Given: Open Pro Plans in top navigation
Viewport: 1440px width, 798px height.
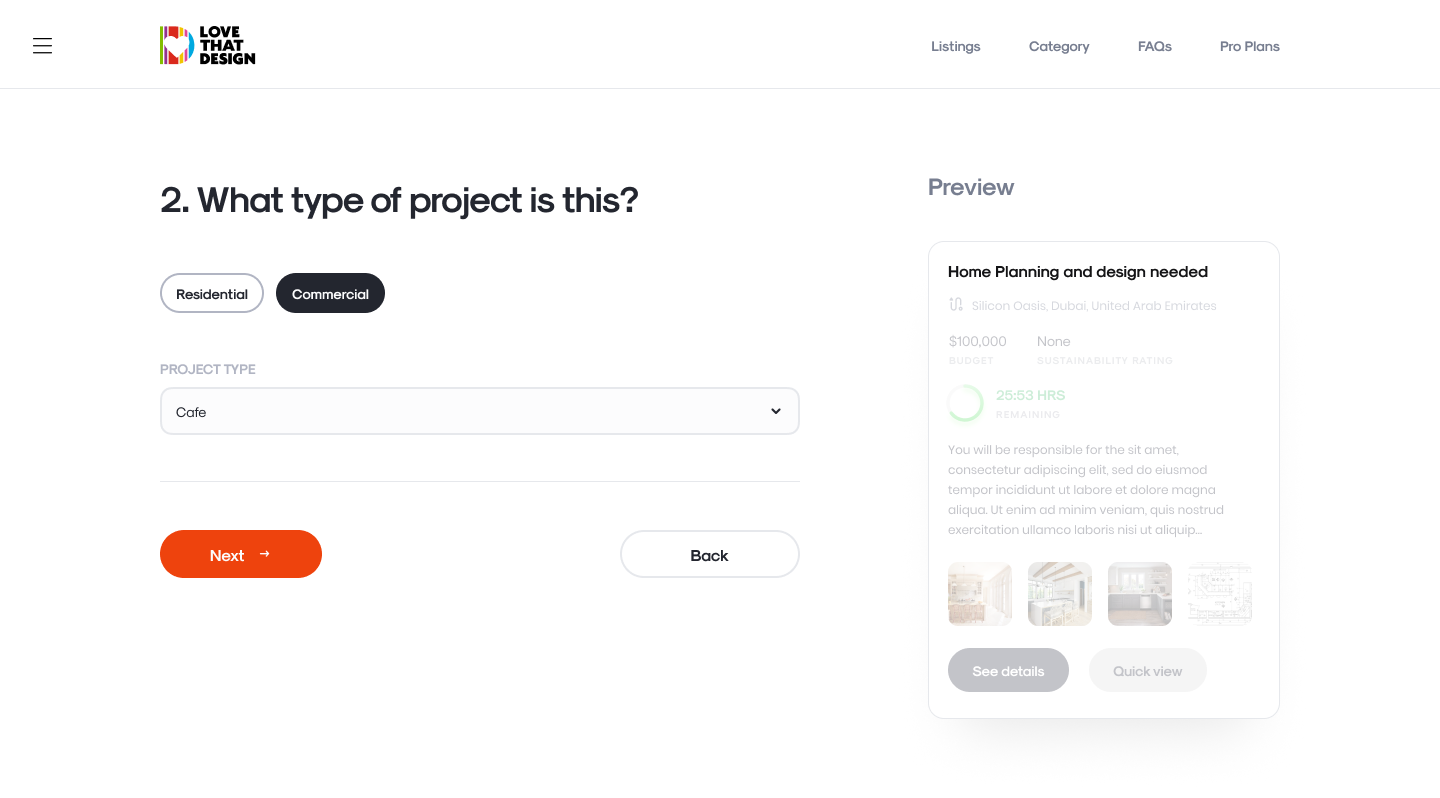Looking at the screenshot, I should coord(1249,46).
